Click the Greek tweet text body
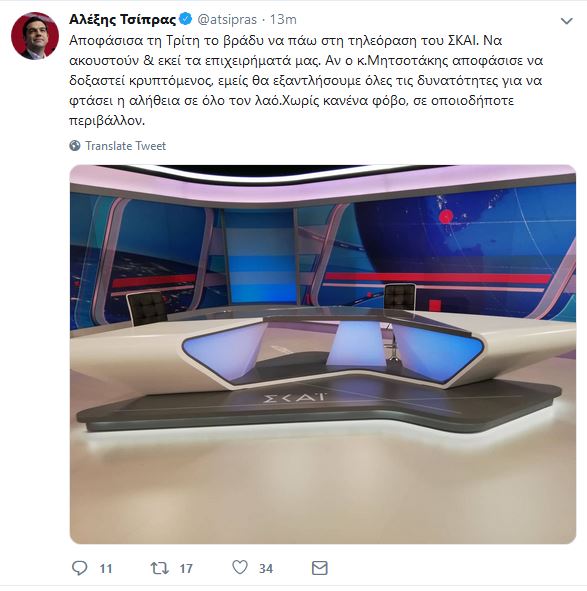The image size is (587, 591). click(306, 81)
